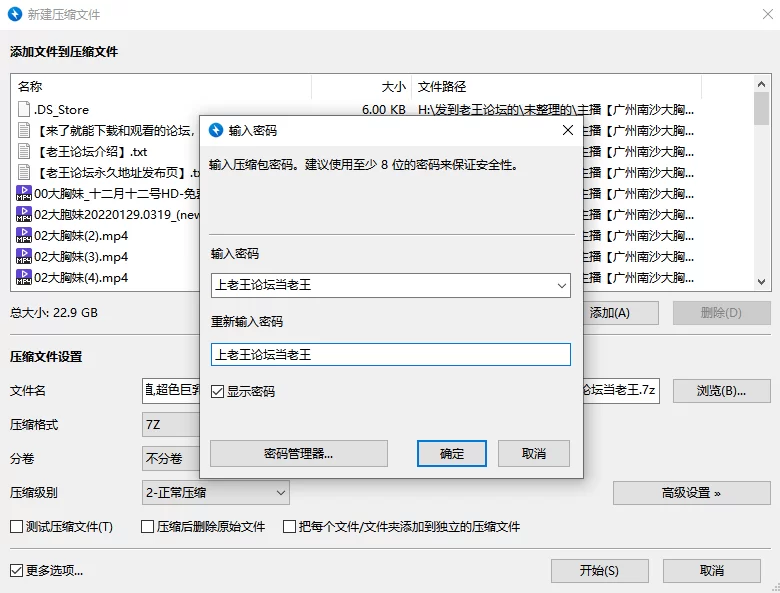Uncheck the 显示密码 checkbox
The image size is (780, 593).
[217, 392]
